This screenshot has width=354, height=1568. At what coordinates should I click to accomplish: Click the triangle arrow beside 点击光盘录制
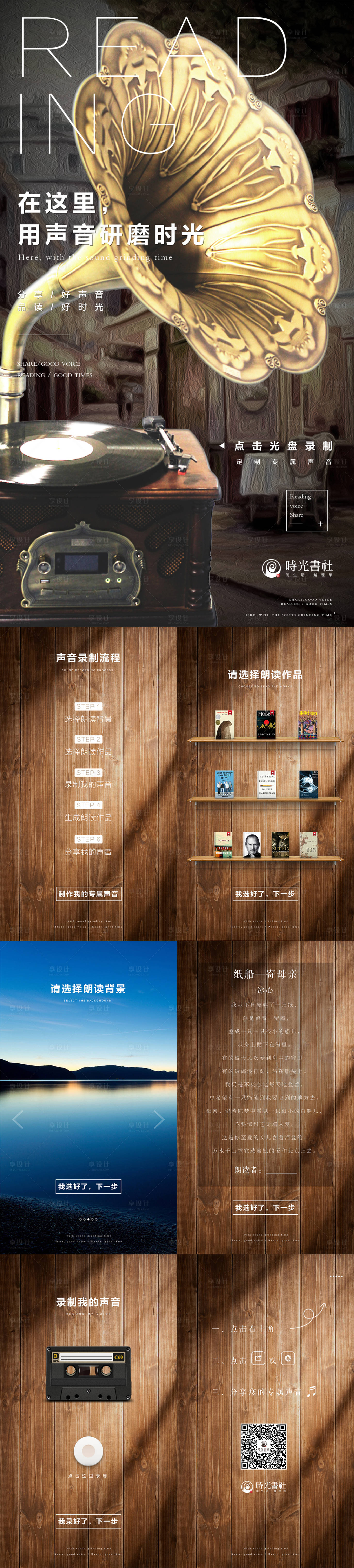coord(222,446)
